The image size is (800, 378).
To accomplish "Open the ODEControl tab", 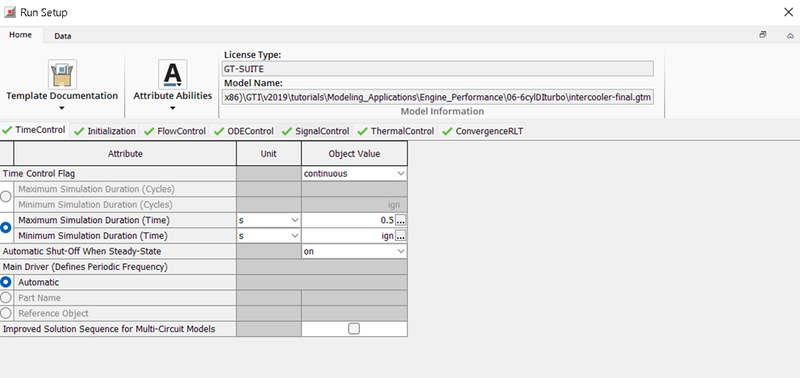I will pos(244,131).
